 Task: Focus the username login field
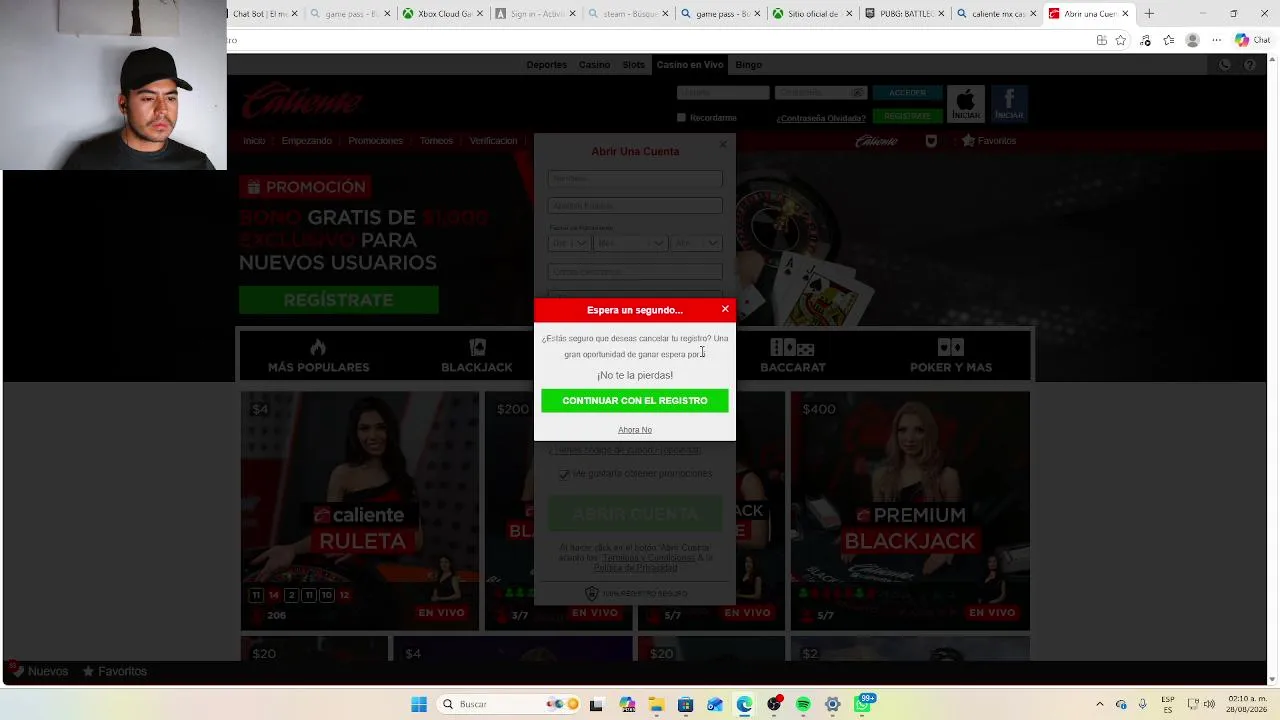point(723,93)
